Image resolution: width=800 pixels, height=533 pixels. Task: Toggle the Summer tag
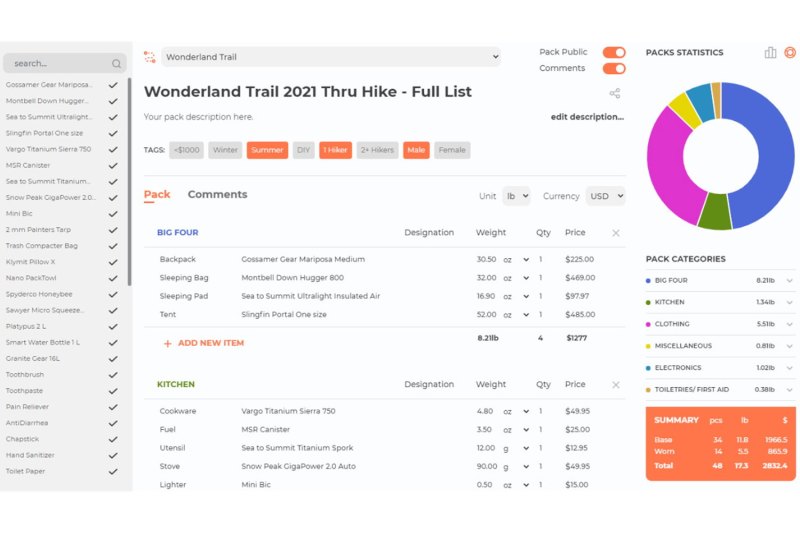tap(267, 150)
